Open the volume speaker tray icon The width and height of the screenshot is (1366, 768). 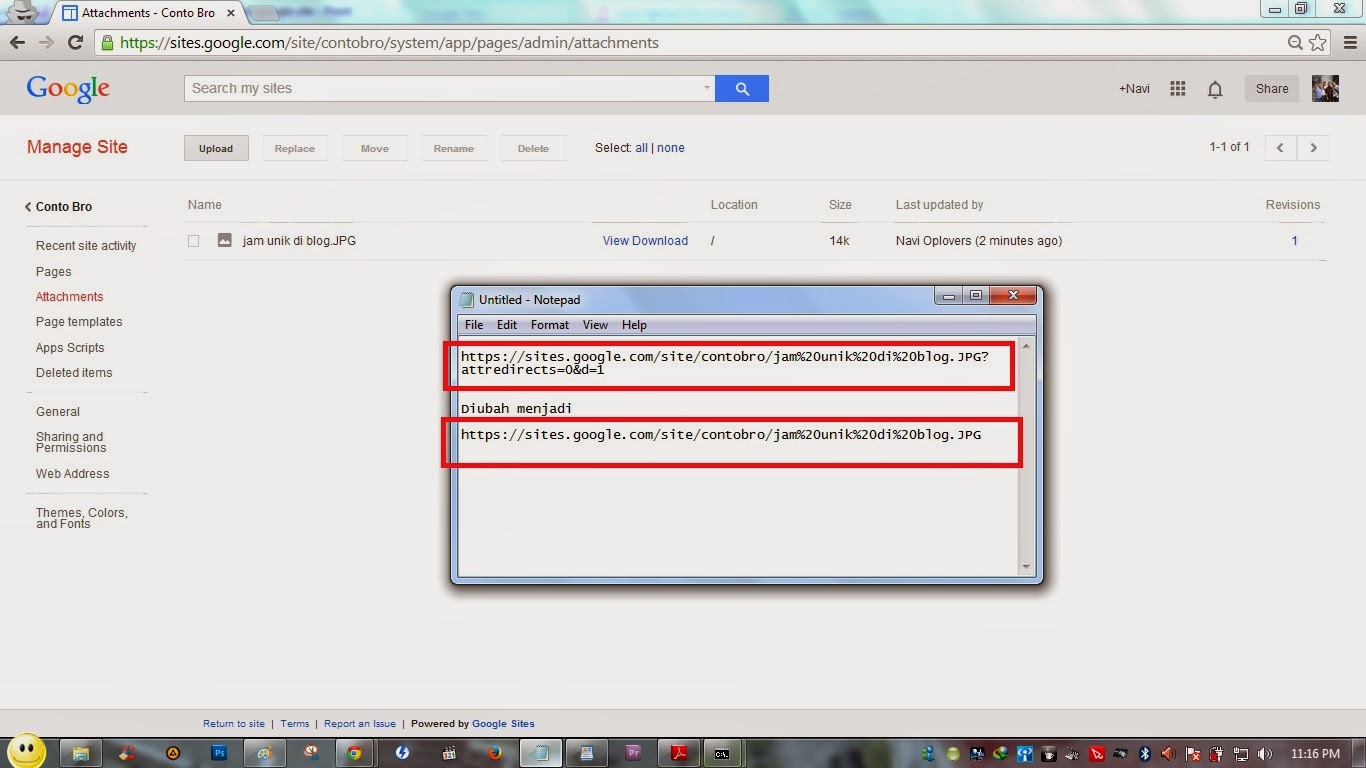click(1265, 754)
